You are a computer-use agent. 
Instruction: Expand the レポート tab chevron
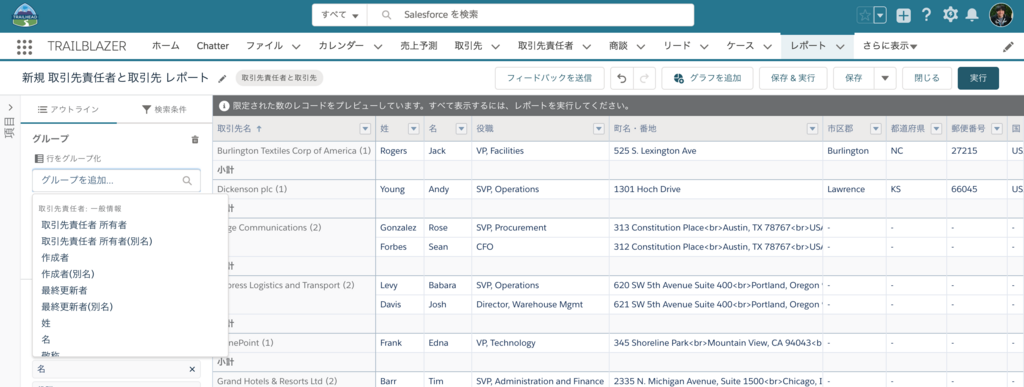tap(840, 46)
